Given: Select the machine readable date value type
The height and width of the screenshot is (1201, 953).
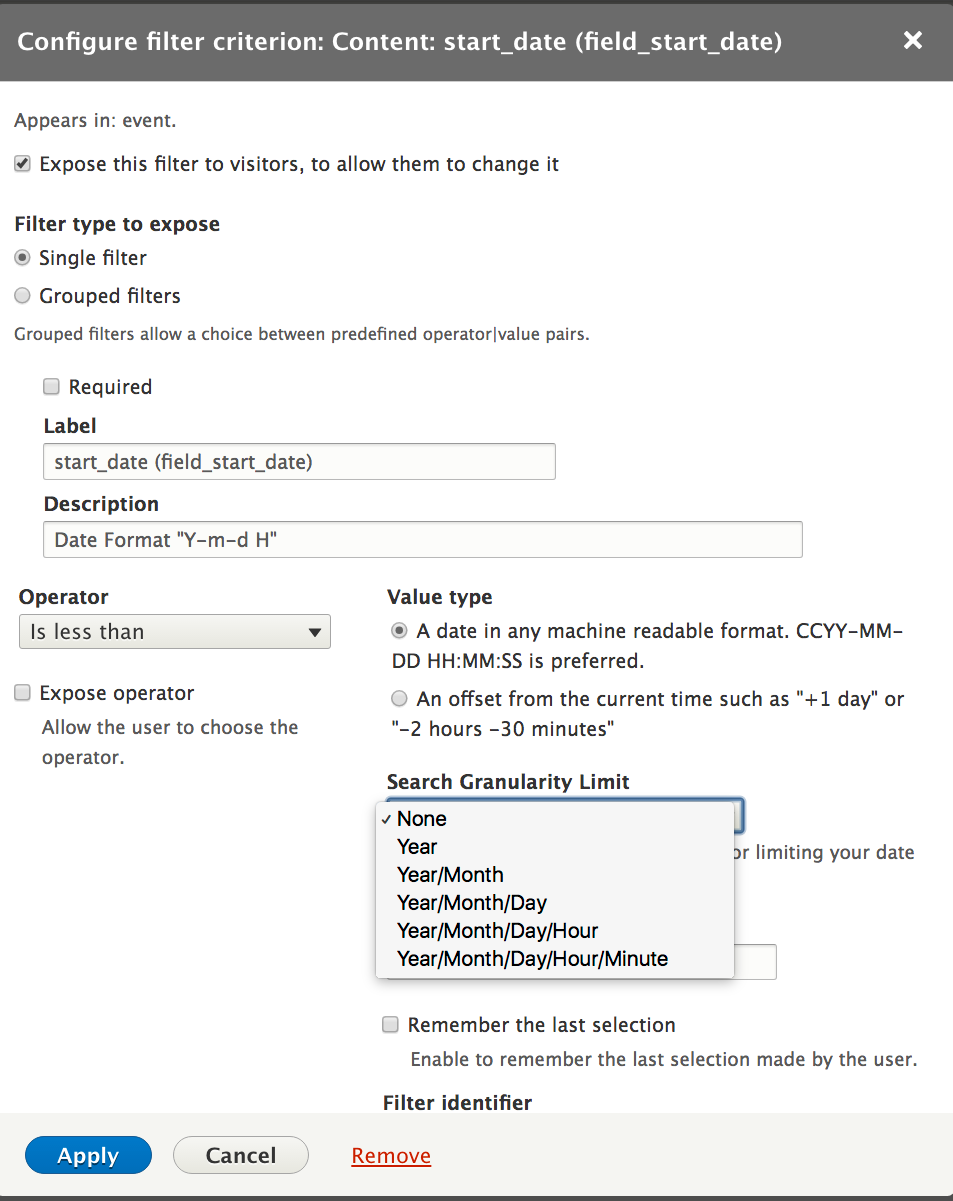Looking at the screenshot, I should [x=400, y=631].
